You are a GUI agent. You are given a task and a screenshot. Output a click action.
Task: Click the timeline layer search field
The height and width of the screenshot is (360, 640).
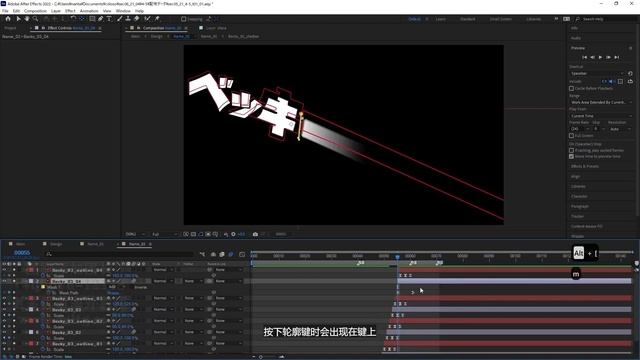119,254
